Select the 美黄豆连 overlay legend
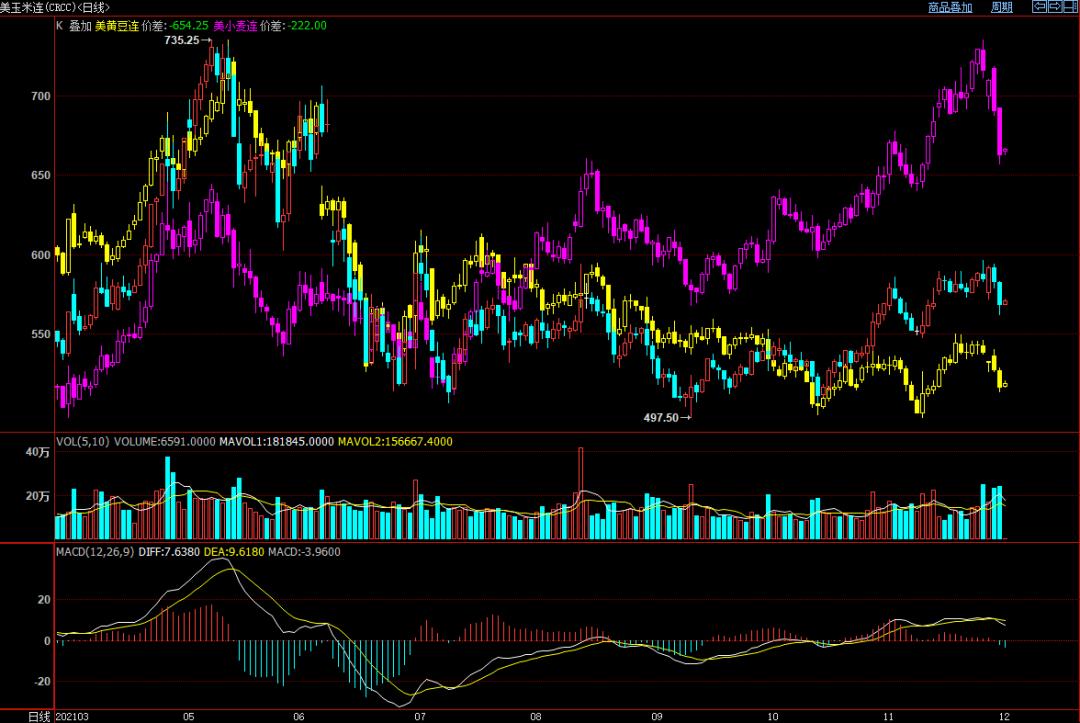This screenshot has width=1080, height=723. [x=116, y=25]
